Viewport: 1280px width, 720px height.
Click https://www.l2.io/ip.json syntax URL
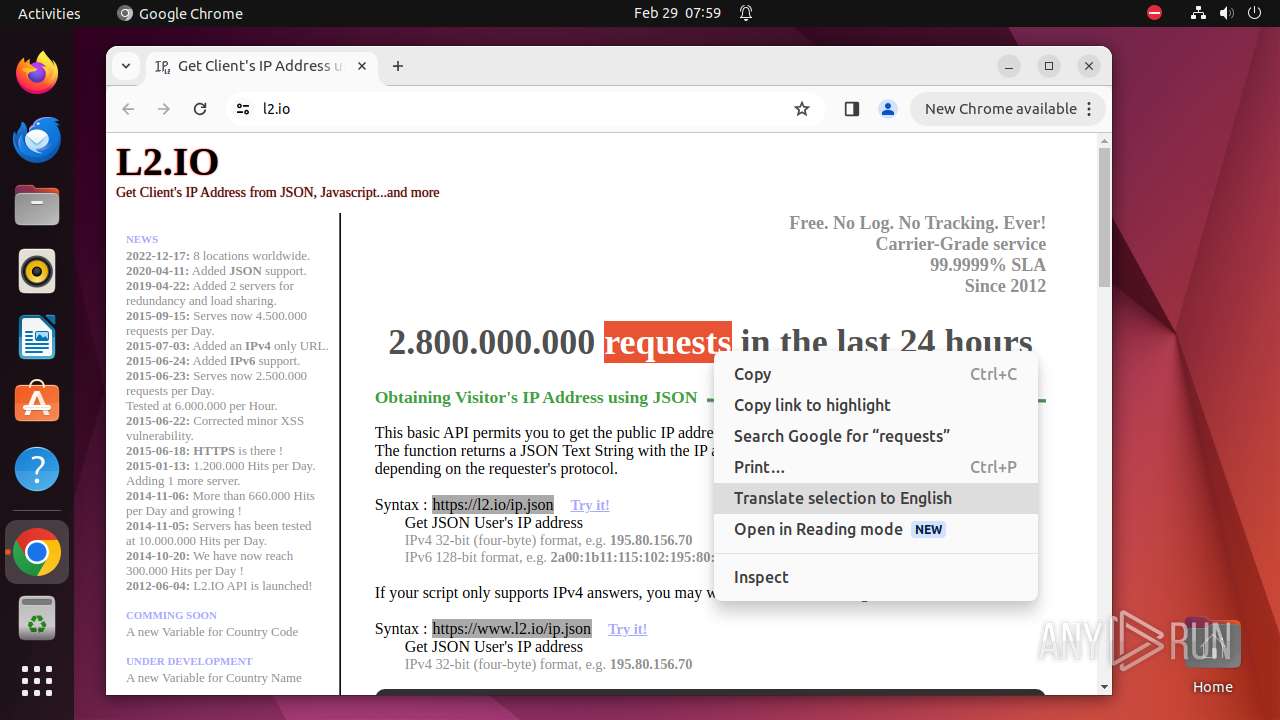(512, 629)
